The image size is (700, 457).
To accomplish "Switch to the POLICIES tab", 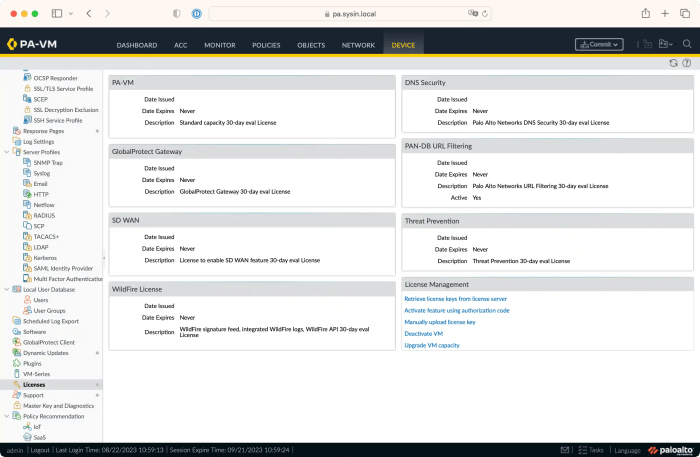I will point(266,45).
